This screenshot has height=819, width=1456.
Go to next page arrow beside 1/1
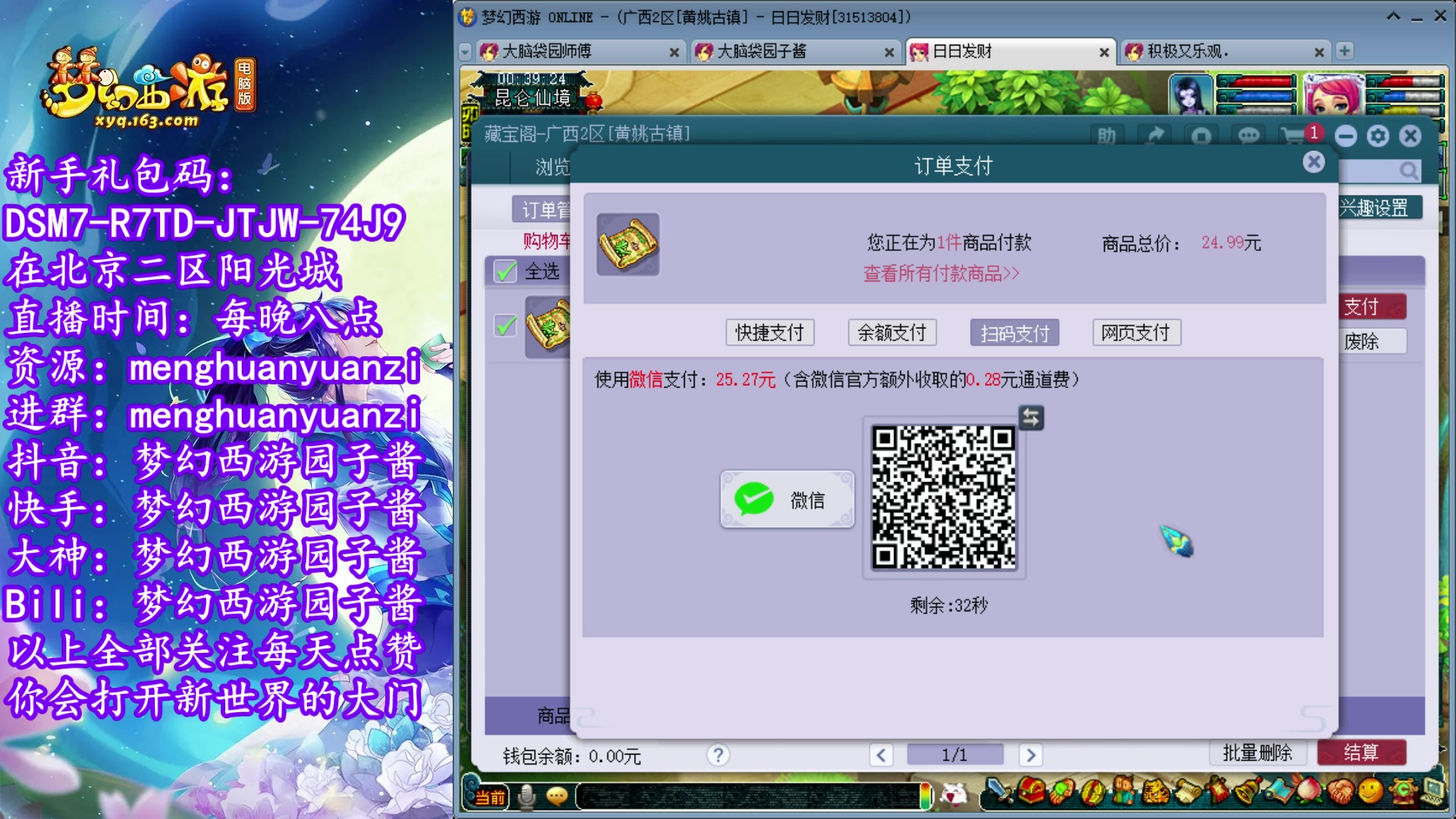click(1030, 755)
